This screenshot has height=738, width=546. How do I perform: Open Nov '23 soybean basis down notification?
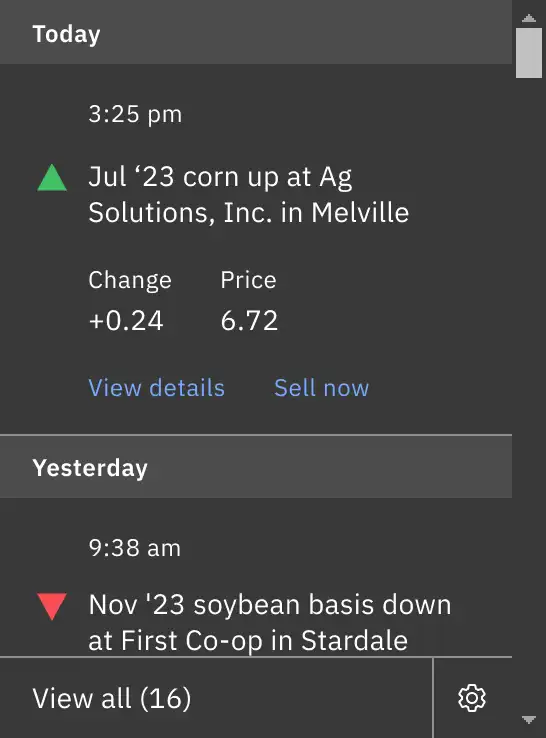[270, 622]
